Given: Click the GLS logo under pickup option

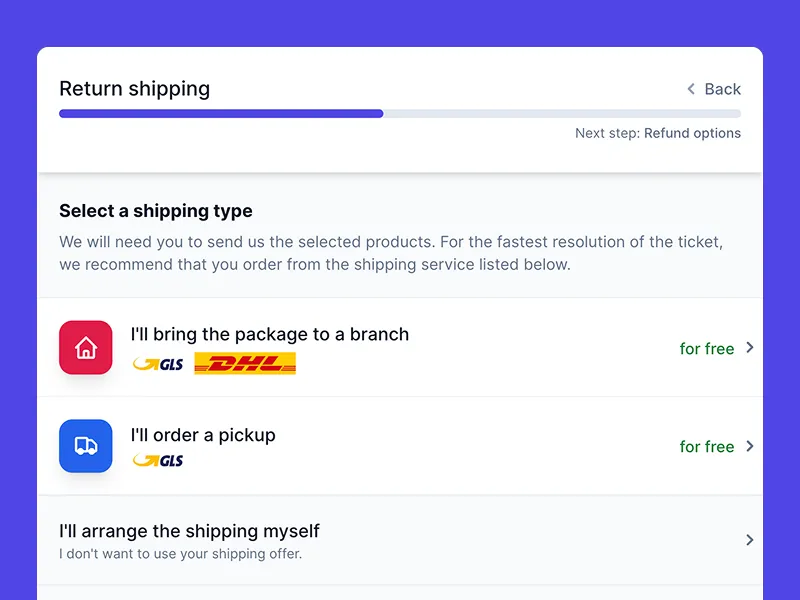Looking at the screenshot, I should (157, 462).
